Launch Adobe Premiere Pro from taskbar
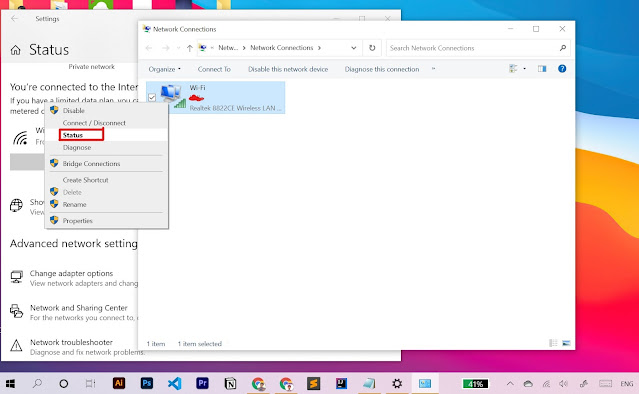 coord(202,383)
